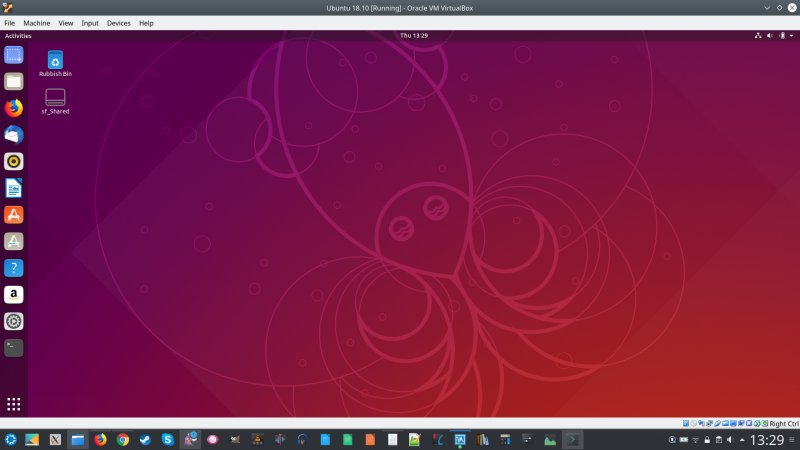Image resolution: width=800 pixels, height=450 pixels.
Task: Open Software Updater grey icon in dock
Action: pos(14,241)
